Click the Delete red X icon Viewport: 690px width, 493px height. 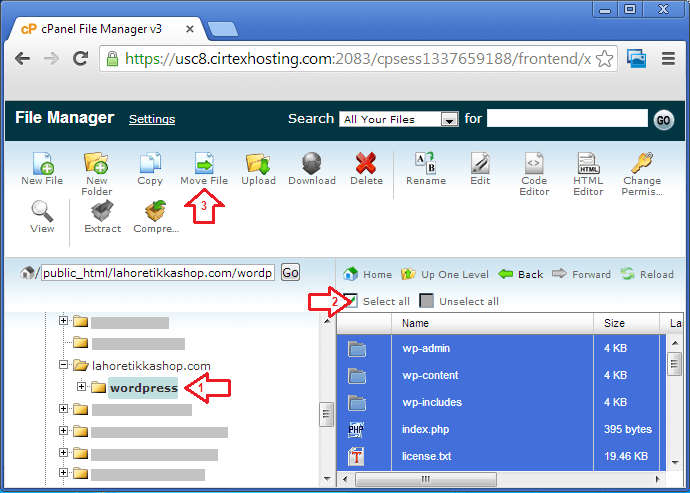[x=366, y=163]
